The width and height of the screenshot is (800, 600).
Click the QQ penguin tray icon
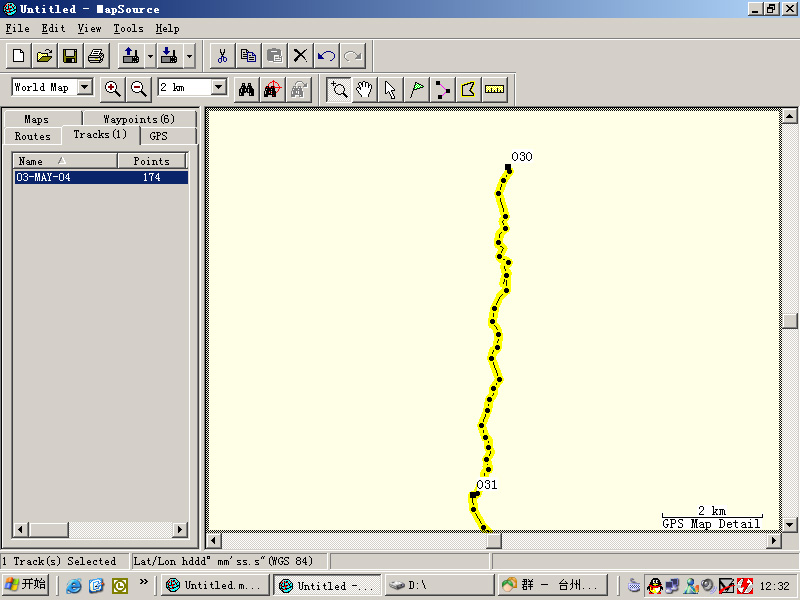(654, 585)
